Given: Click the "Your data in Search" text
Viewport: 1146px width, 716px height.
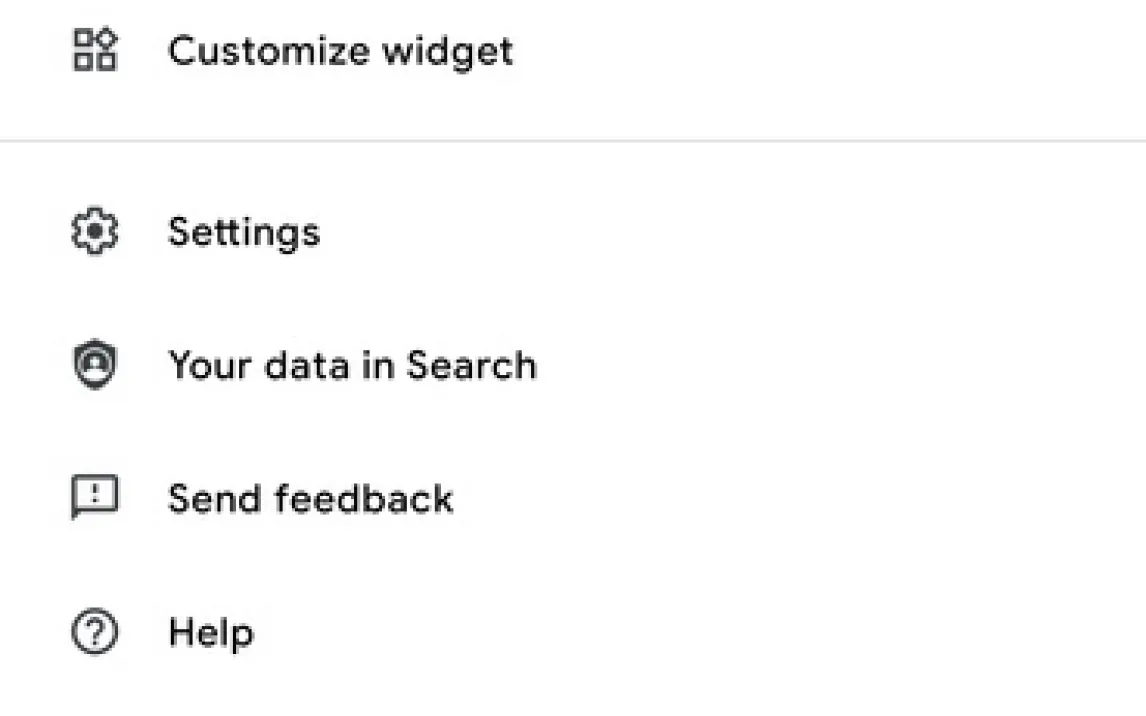Looking at the screenshot, I should (x=352, y=365).
